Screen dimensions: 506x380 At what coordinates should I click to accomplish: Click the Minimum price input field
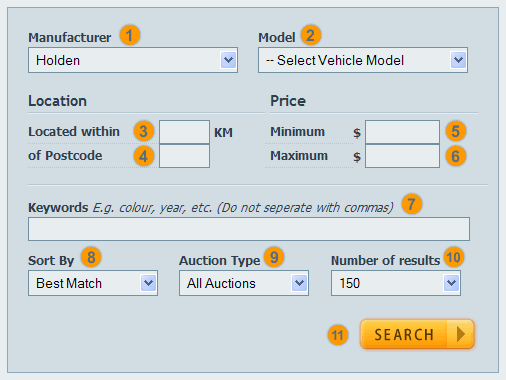(x=402, y=132)
